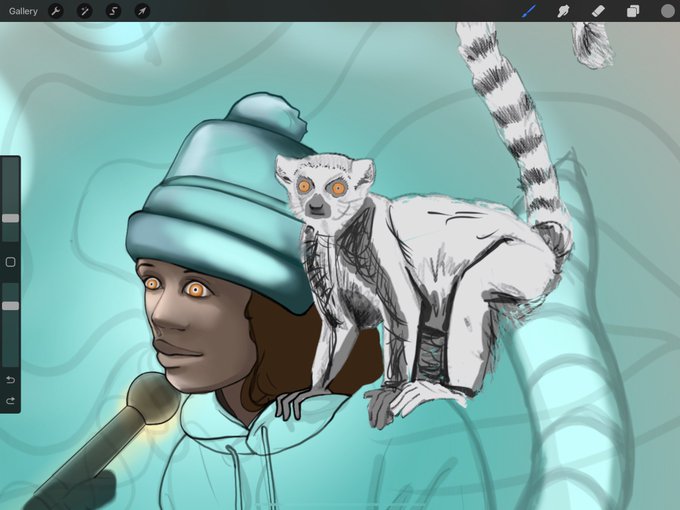This screenshot has height=510, width=680.
Task: Tap the square Modify button in sidebar
Action: [x=10, y=262]
